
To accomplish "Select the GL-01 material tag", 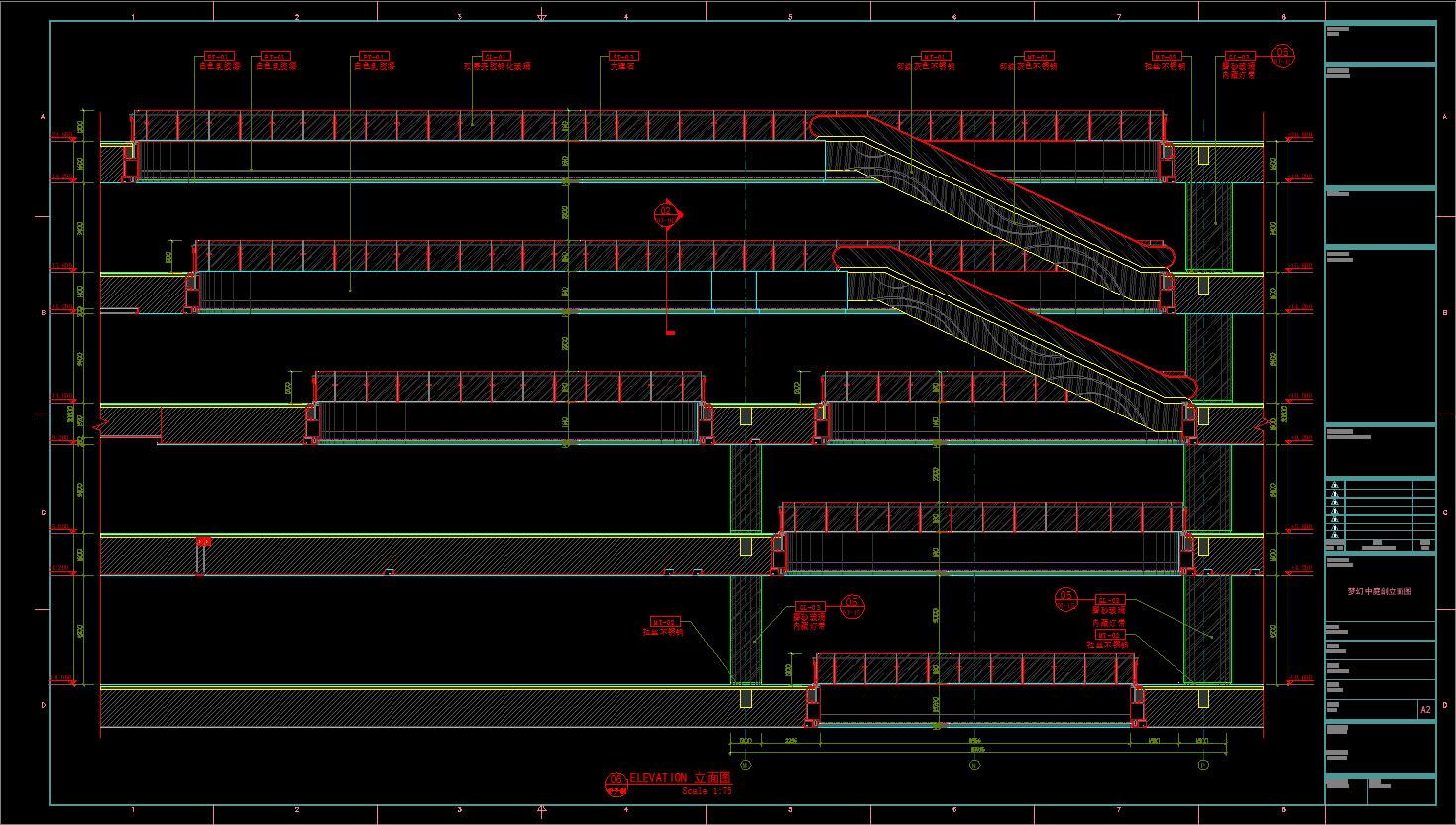I will (496, 57).
